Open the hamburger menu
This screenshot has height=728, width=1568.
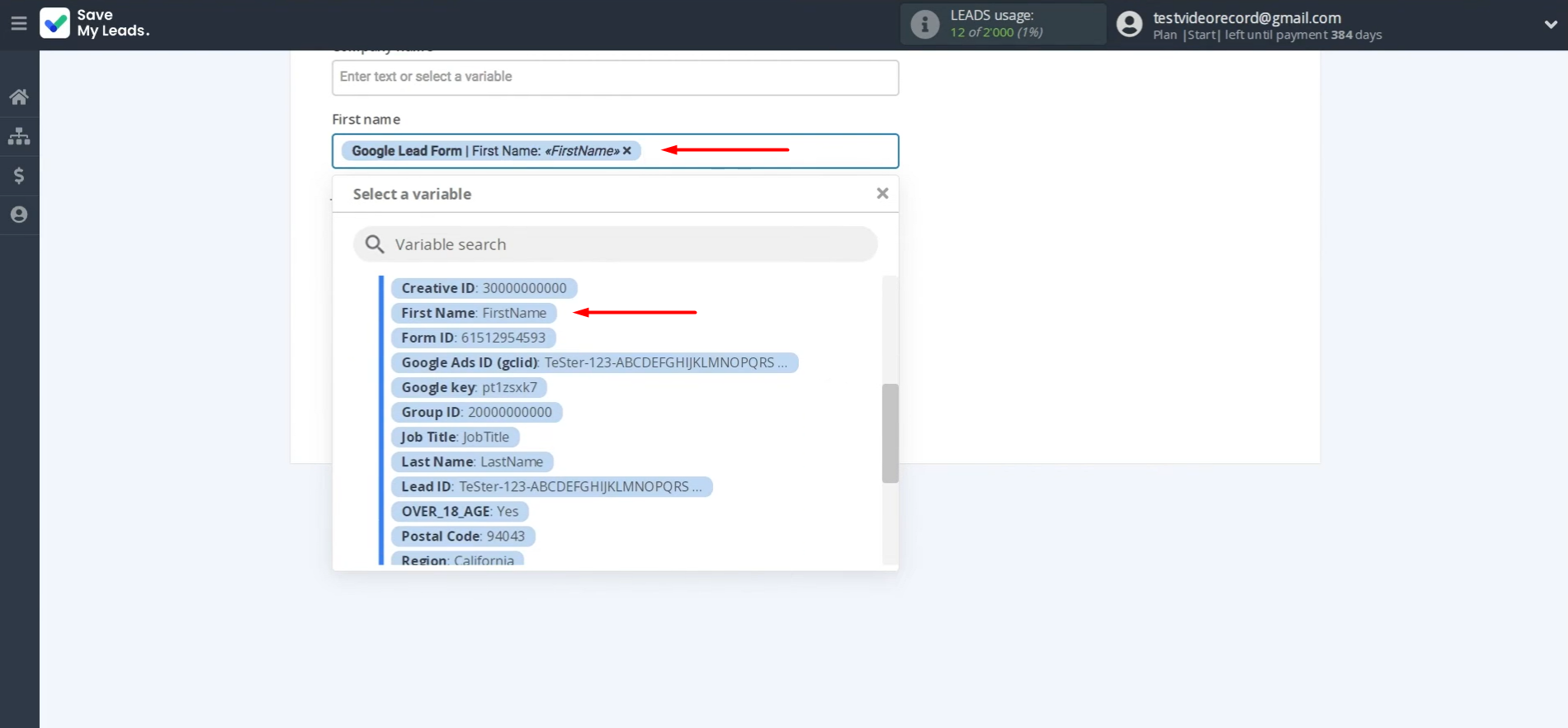tap(19, 23)
